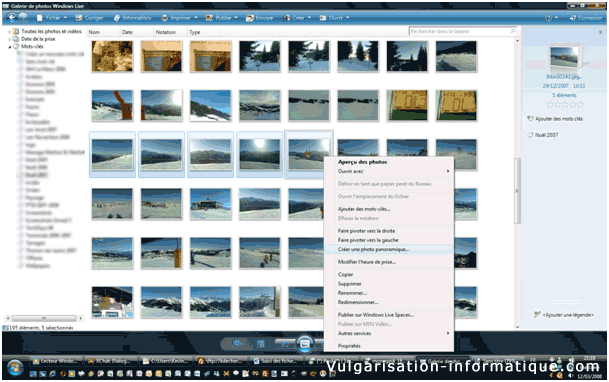Screen dimensions: 609x382
Task: Open the Imprimer dropdown
Action: 179,18
